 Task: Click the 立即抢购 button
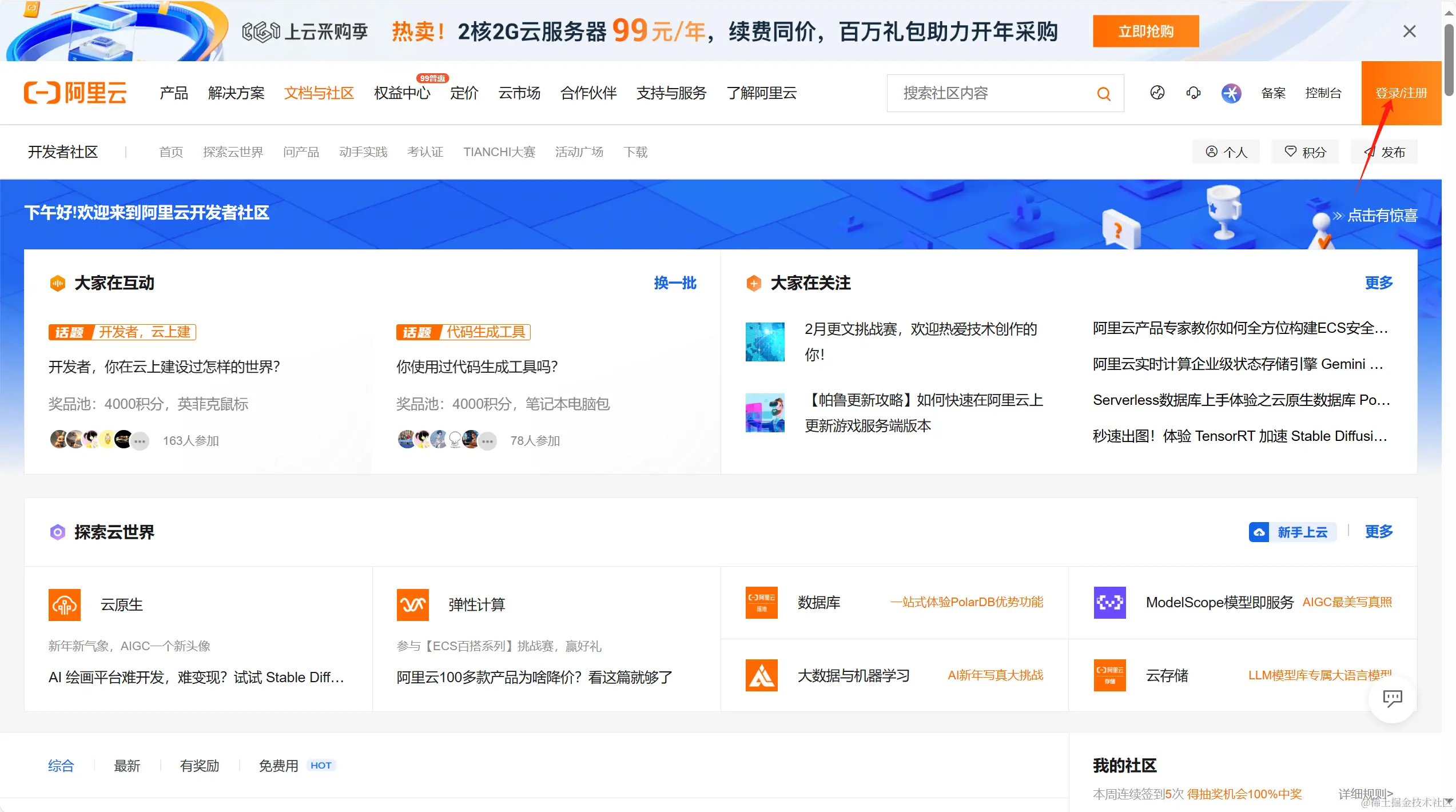[x=1145, y=31]
